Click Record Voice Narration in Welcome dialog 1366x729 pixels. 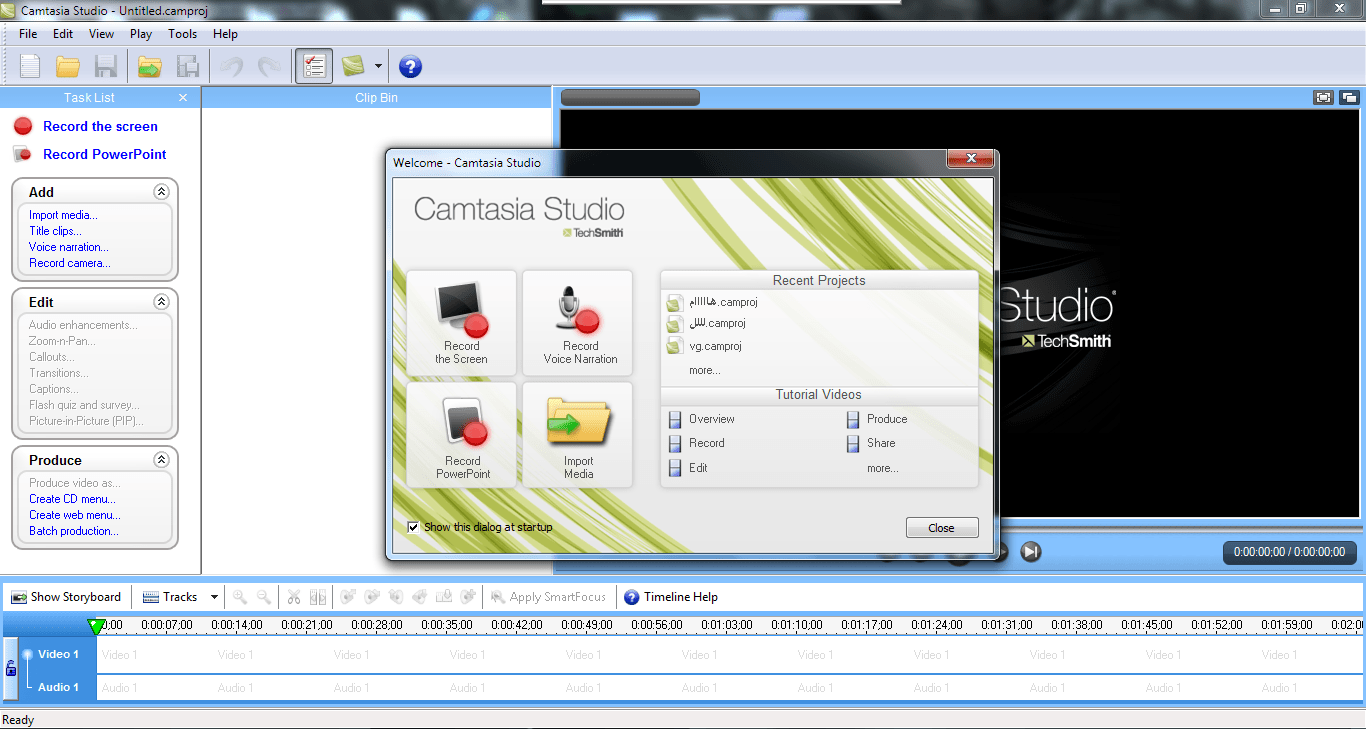click(578, 322)
